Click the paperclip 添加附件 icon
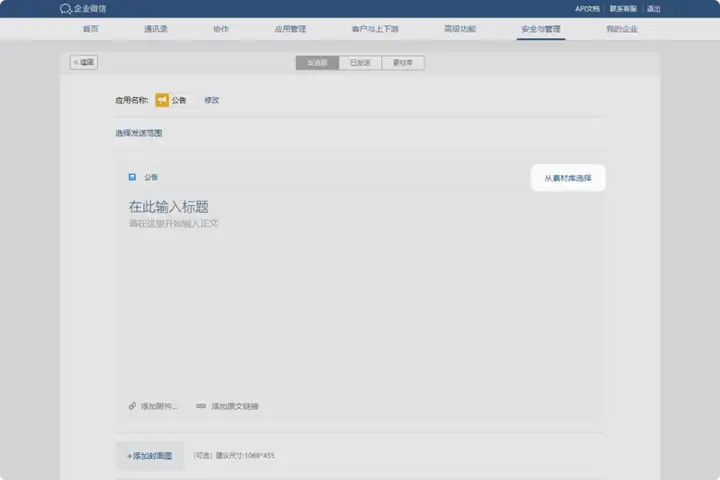Image resolution: width=720 pixels, height=480 pixels. 132,406
